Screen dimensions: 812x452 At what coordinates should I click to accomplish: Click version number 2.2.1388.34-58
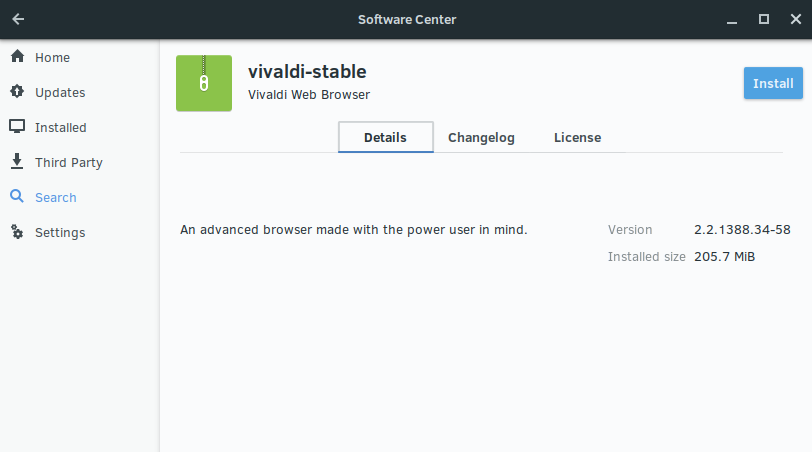[742, 230]
